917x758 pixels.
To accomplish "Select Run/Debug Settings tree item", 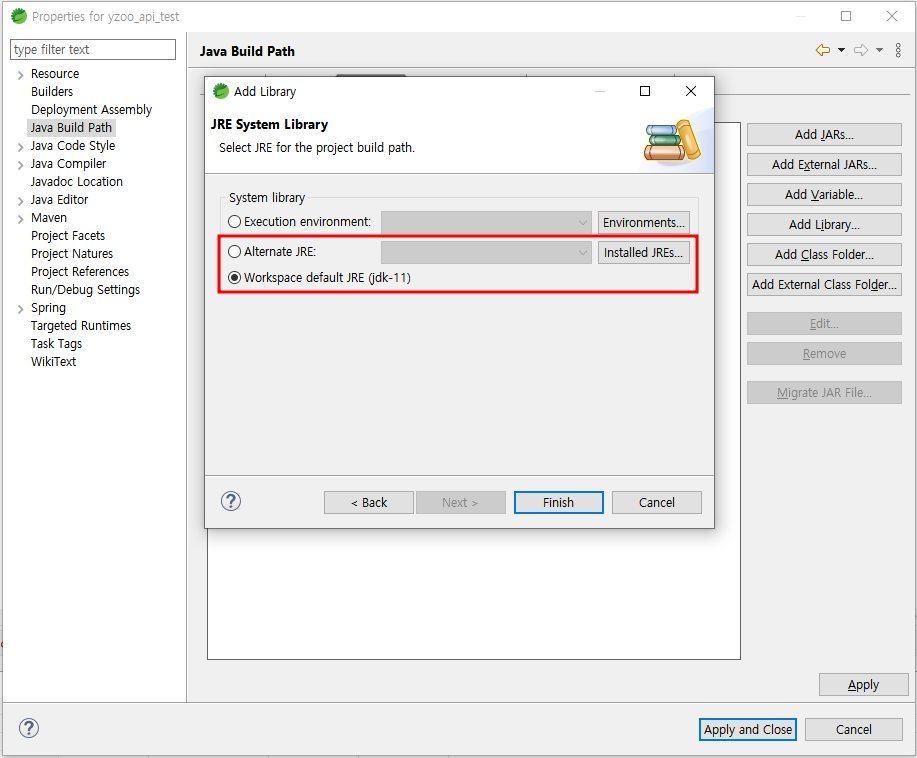I will (85, 290).
